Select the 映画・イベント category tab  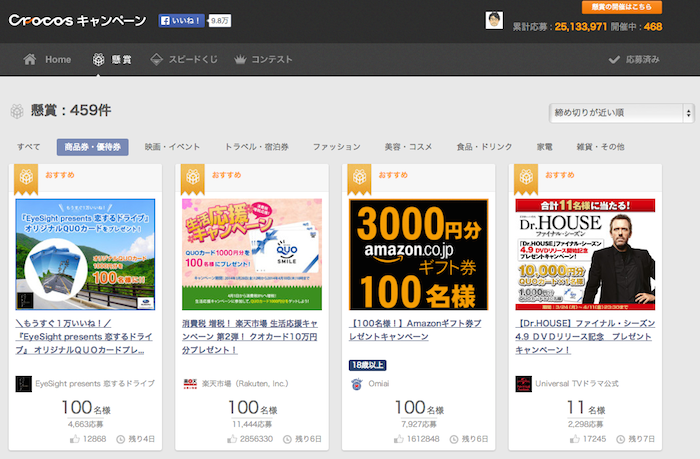(x=172, y=147)
